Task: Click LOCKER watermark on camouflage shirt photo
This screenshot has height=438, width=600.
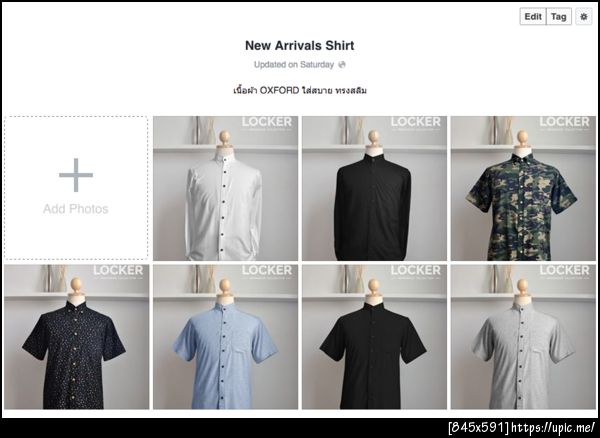Action: point(564,122)
